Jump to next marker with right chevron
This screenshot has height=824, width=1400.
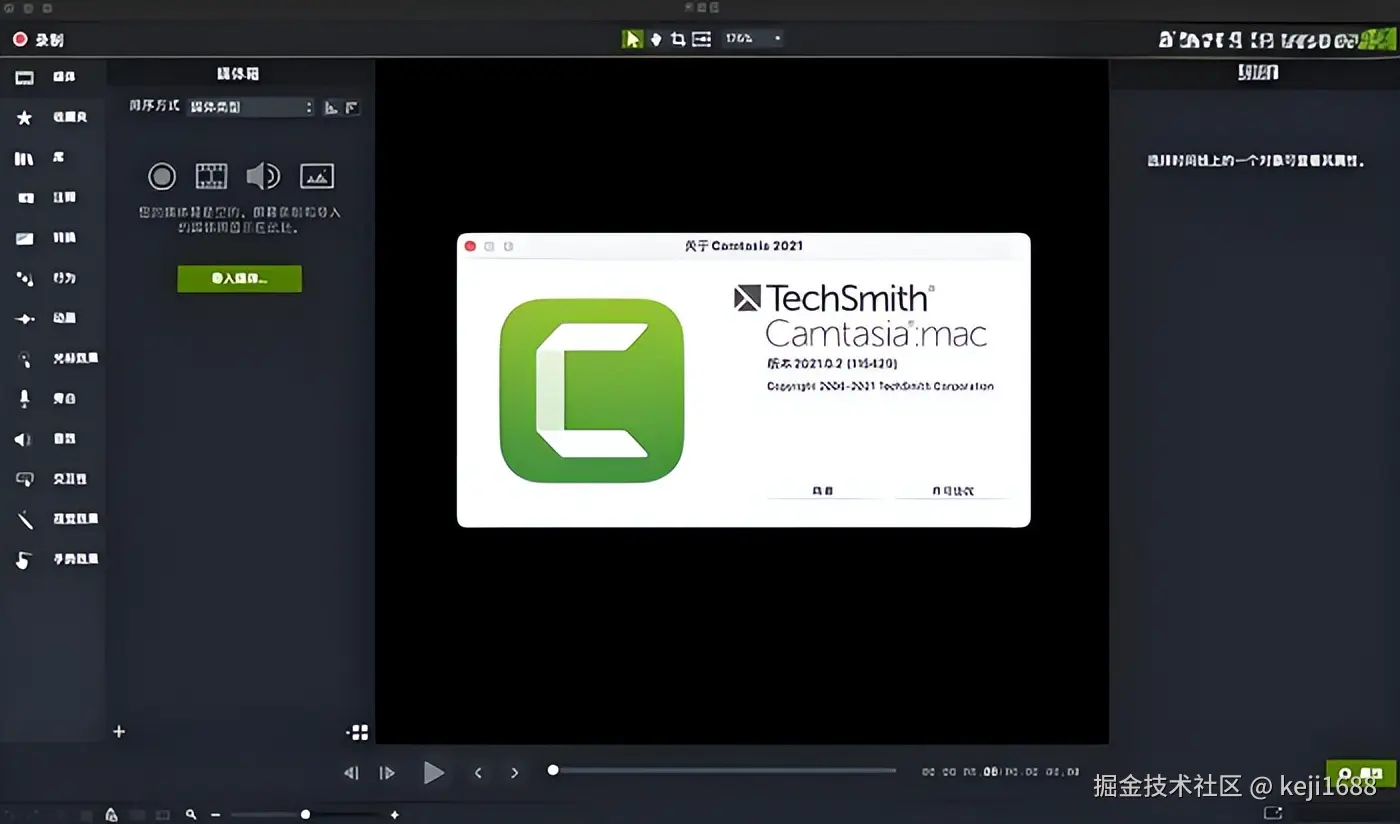(x=515, y=773)
